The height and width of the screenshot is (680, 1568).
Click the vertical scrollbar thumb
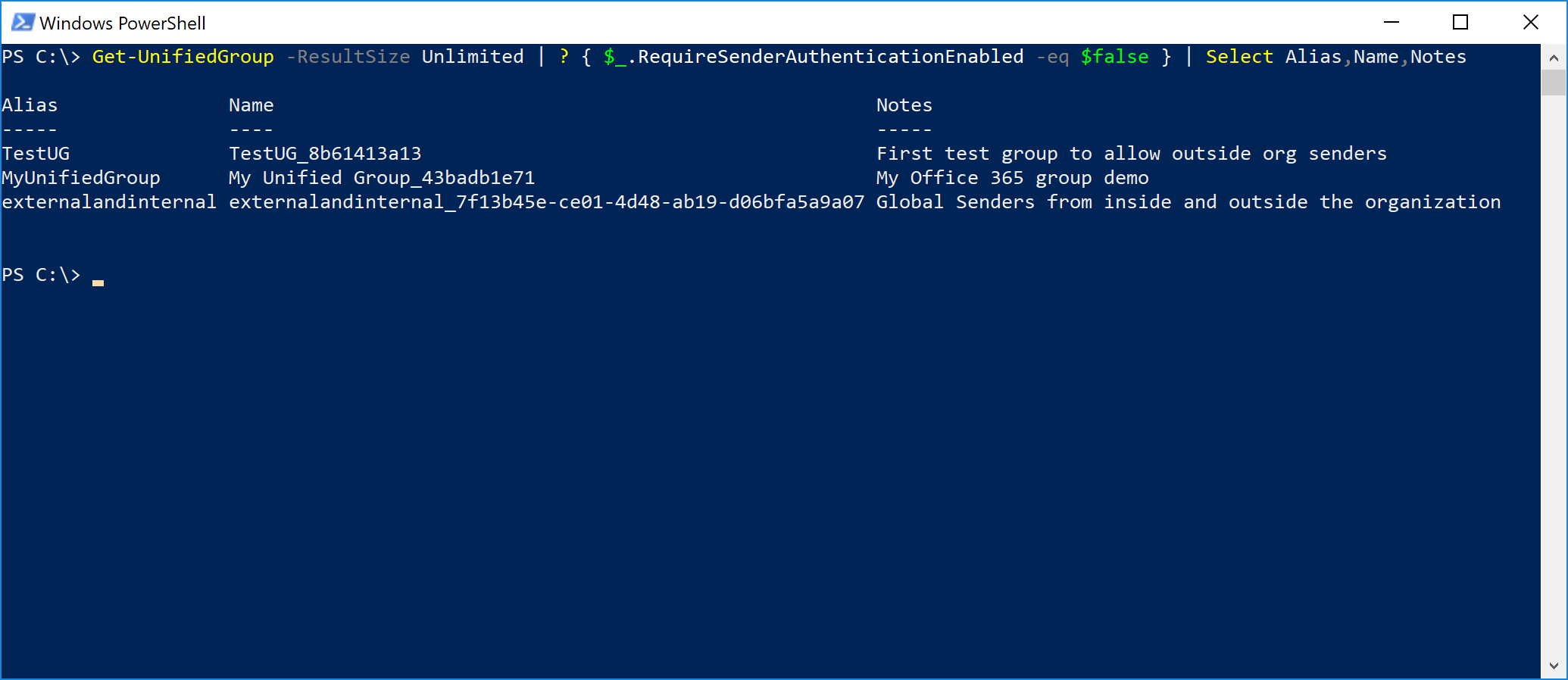click(x=1554, y=82)
